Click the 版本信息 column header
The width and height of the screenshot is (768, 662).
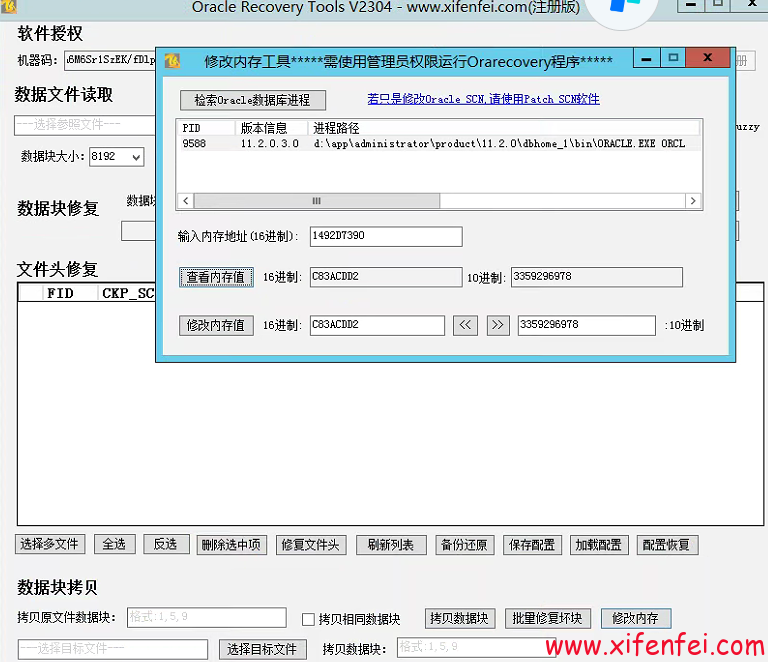[x=271, y=128]
